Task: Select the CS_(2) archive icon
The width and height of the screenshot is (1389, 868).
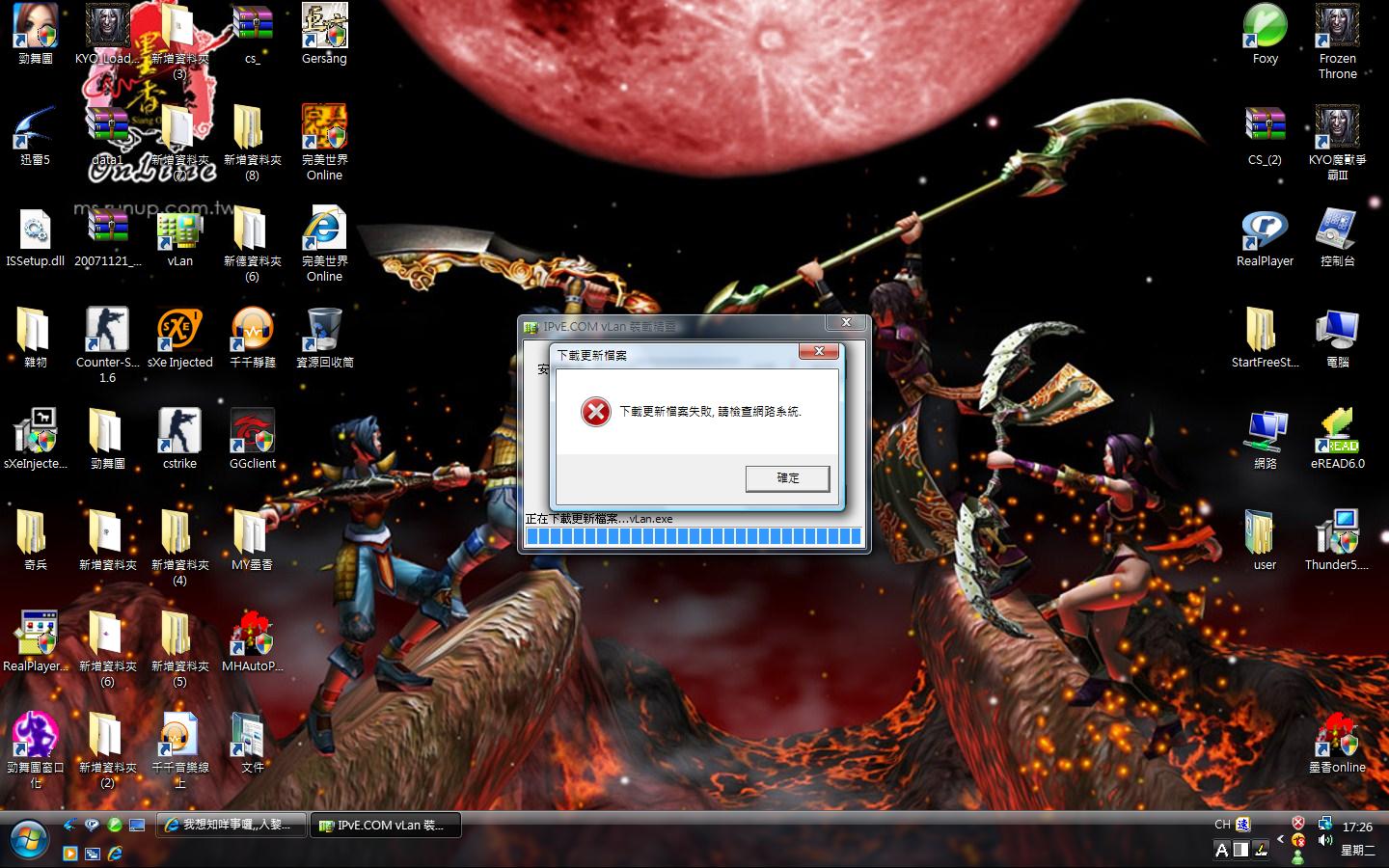Action: click(x=1266, y=136)
